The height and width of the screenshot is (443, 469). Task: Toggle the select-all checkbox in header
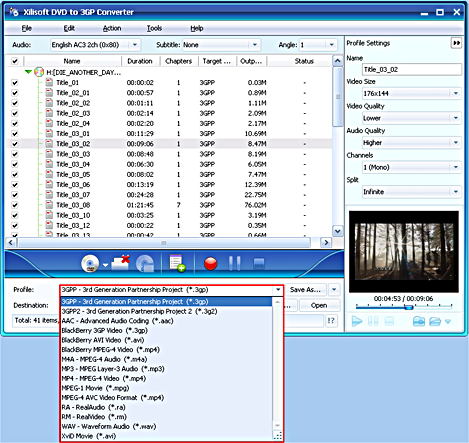tap(15, 61)
